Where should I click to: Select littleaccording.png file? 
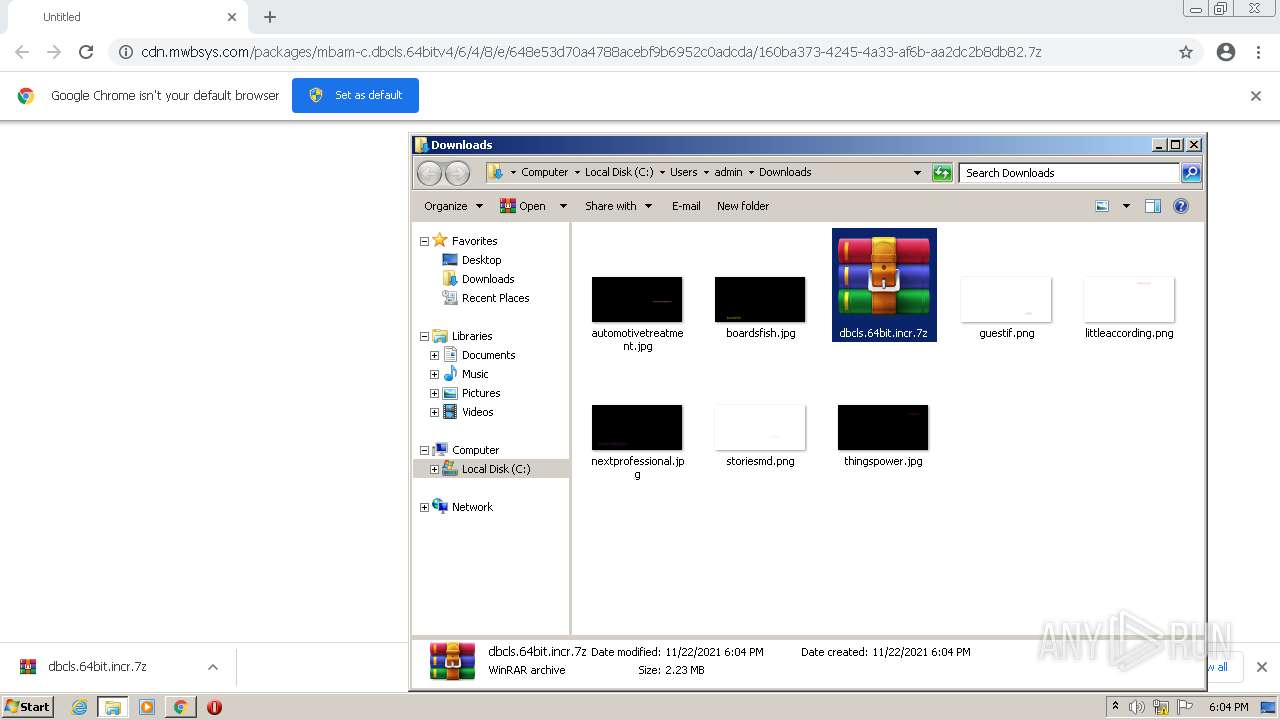(x=1129, y=308)
